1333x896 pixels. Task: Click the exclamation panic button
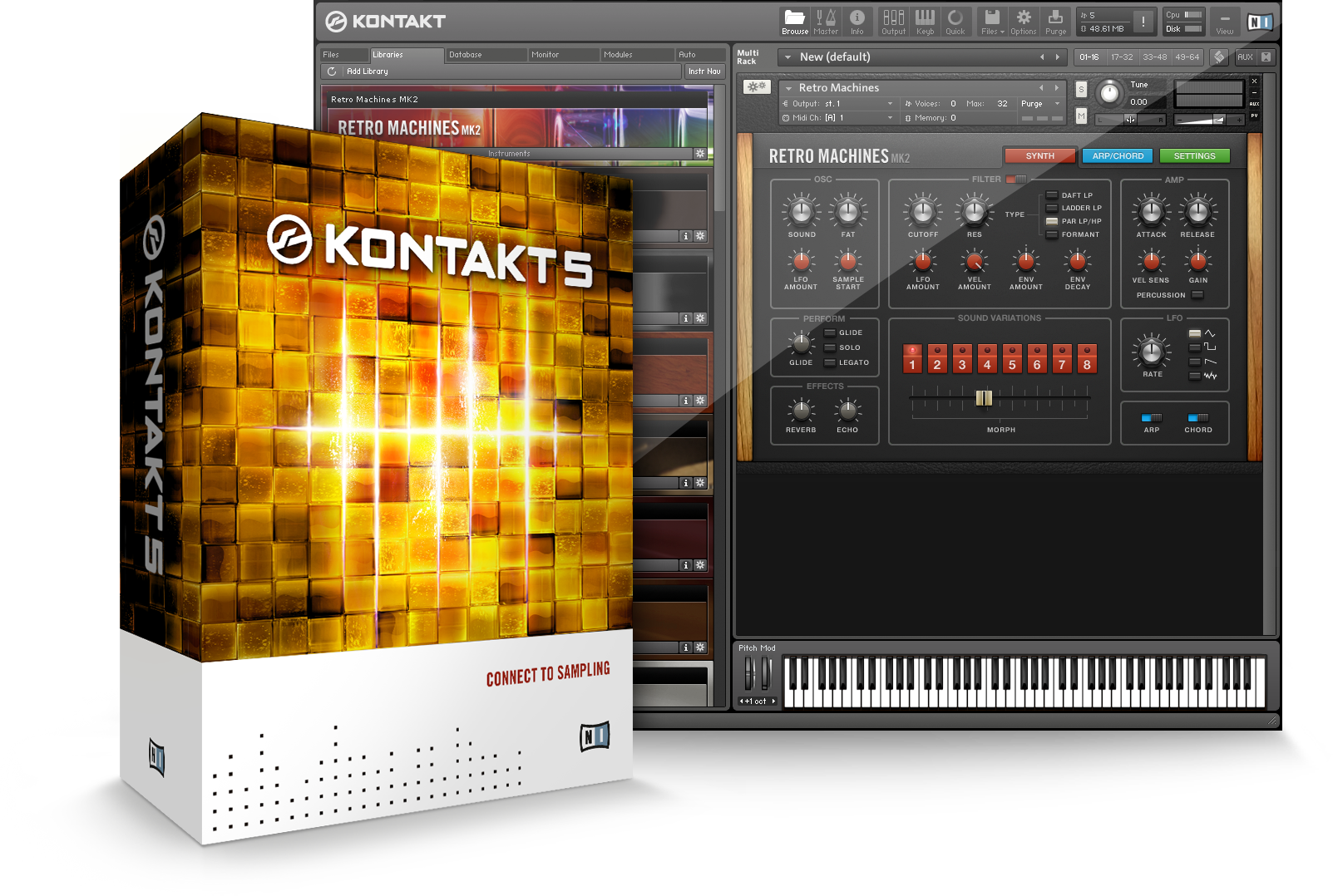(x=1143, y=22)
